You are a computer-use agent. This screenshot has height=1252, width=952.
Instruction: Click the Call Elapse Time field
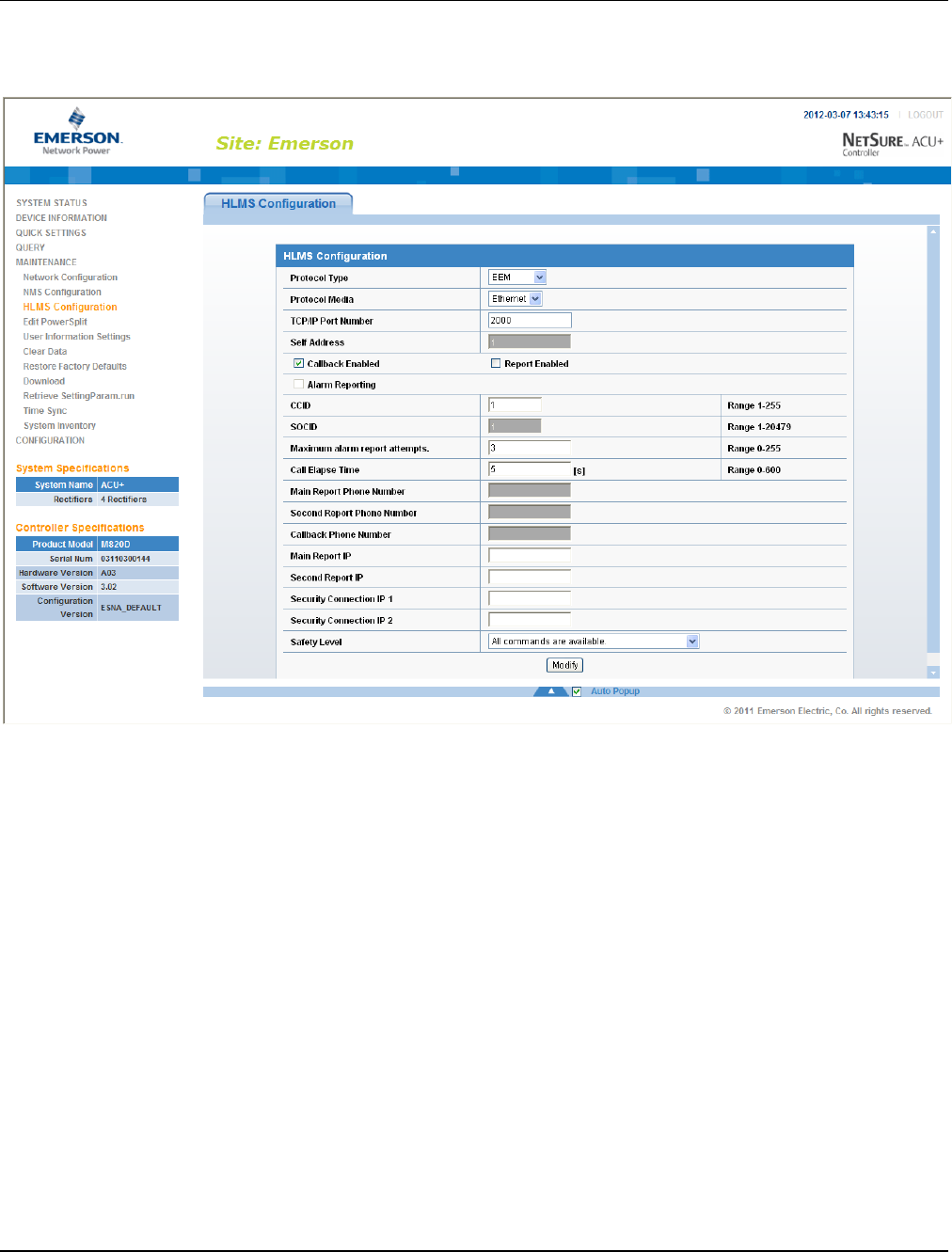pyautogui.click(x=530, y=469)
